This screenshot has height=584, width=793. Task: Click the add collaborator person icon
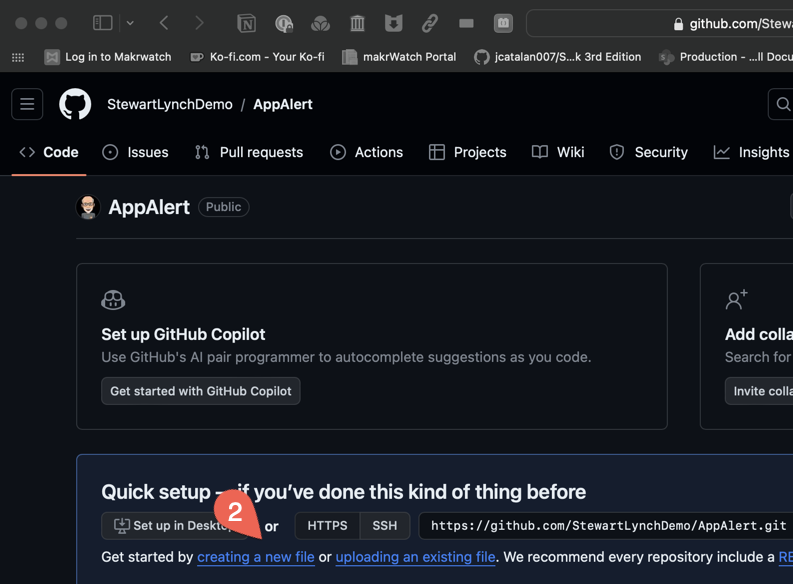736,299
